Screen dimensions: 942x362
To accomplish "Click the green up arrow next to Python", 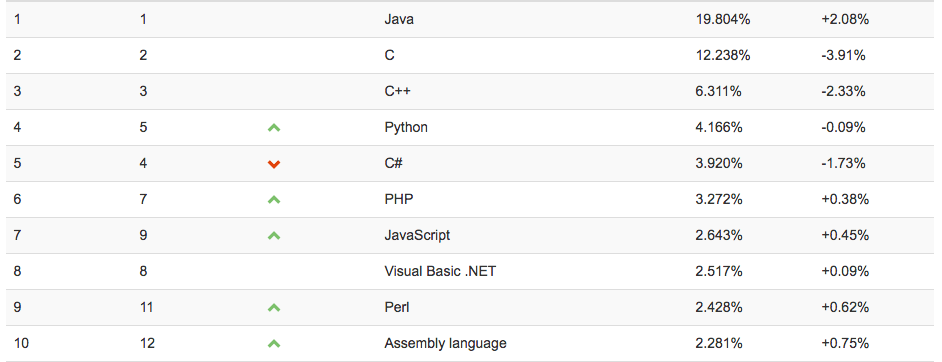I will pyautogui.click(x=274, y=128).
